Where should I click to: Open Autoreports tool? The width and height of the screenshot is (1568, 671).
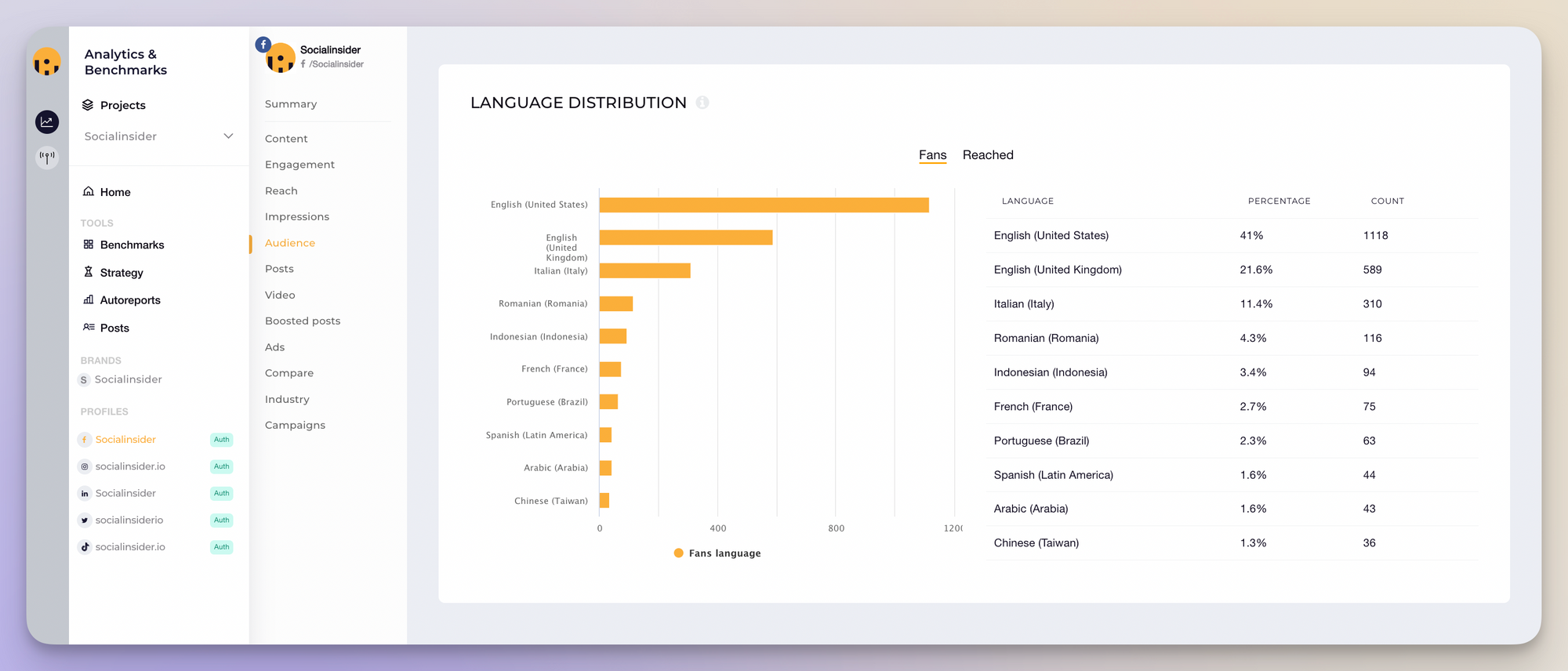[130, 300]
